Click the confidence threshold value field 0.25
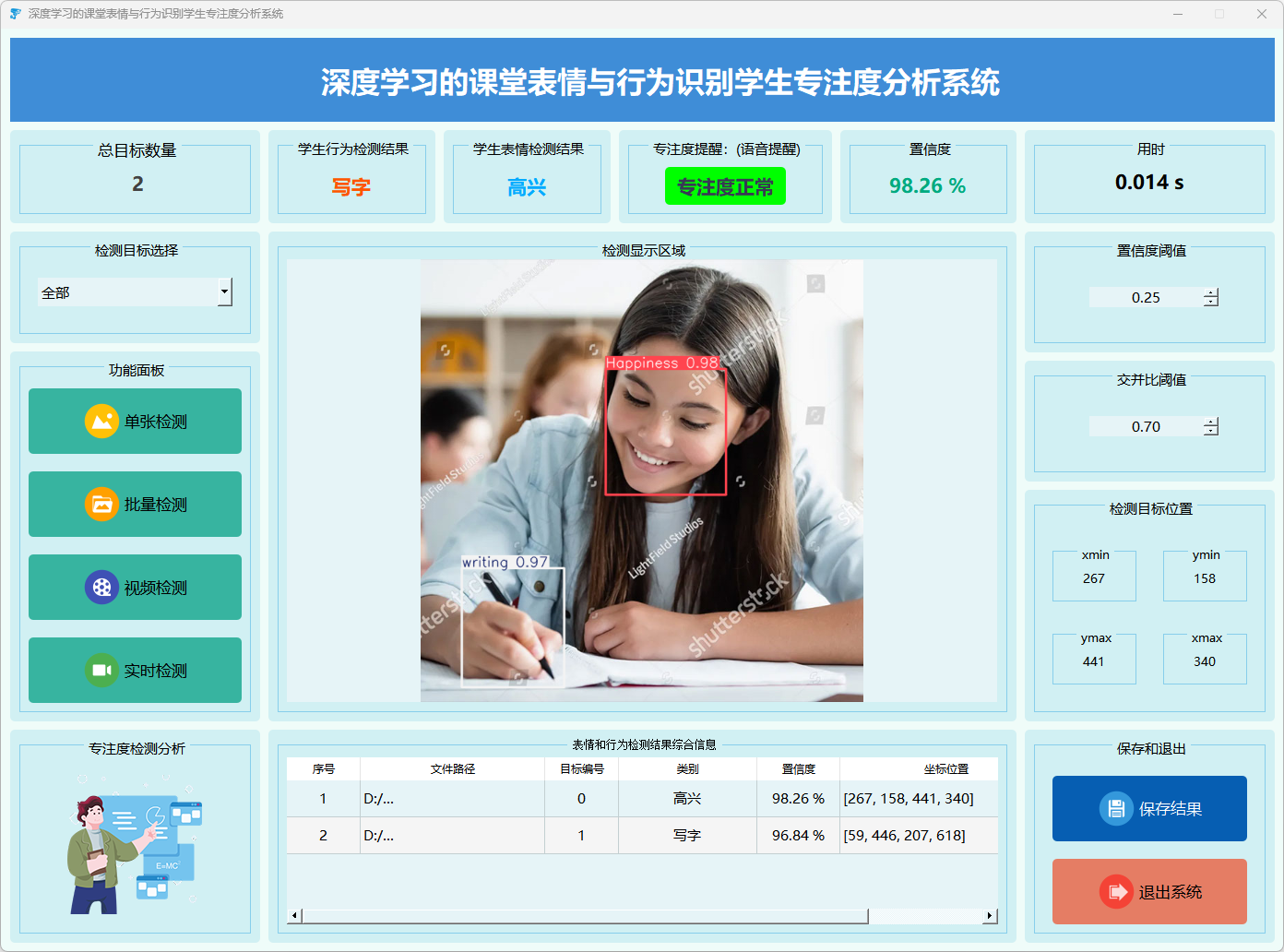The image size is (1284, 952). [1146, 297]
